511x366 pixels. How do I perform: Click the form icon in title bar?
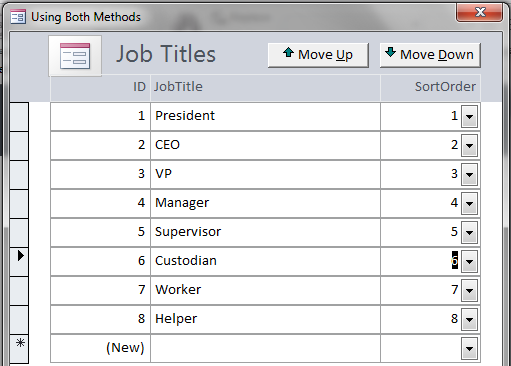click(x=18, y=17)
